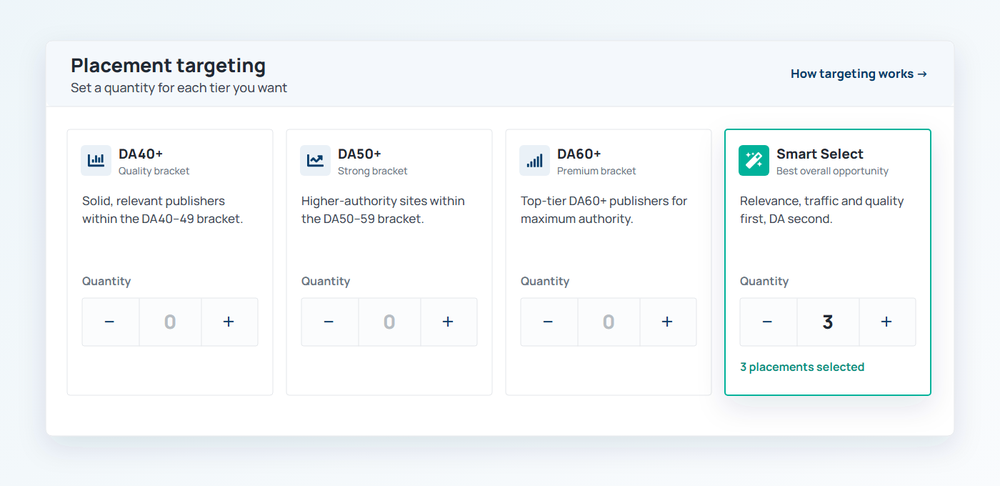Click the DA40+ bar chart icon
This screenshot has height=486, width=1000.
point(96,160)
